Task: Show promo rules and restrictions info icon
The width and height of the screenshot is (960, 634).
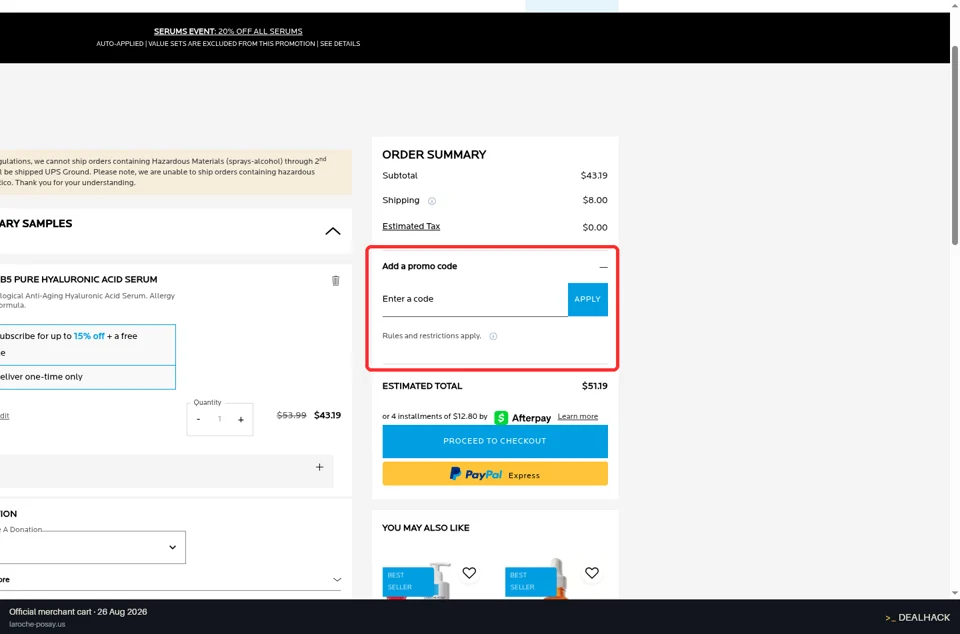Action: pos(493,336)
